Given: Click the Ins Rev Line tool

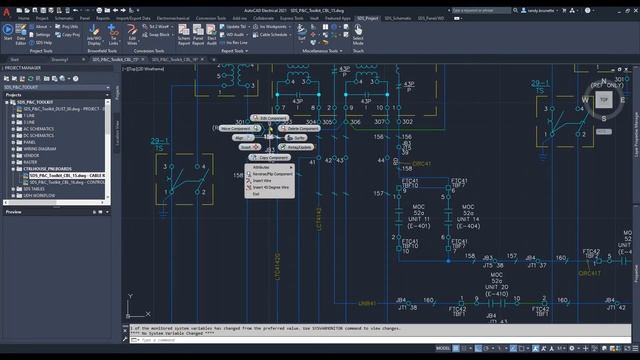Looking at the screenshot, I should (x=234, y=42).
